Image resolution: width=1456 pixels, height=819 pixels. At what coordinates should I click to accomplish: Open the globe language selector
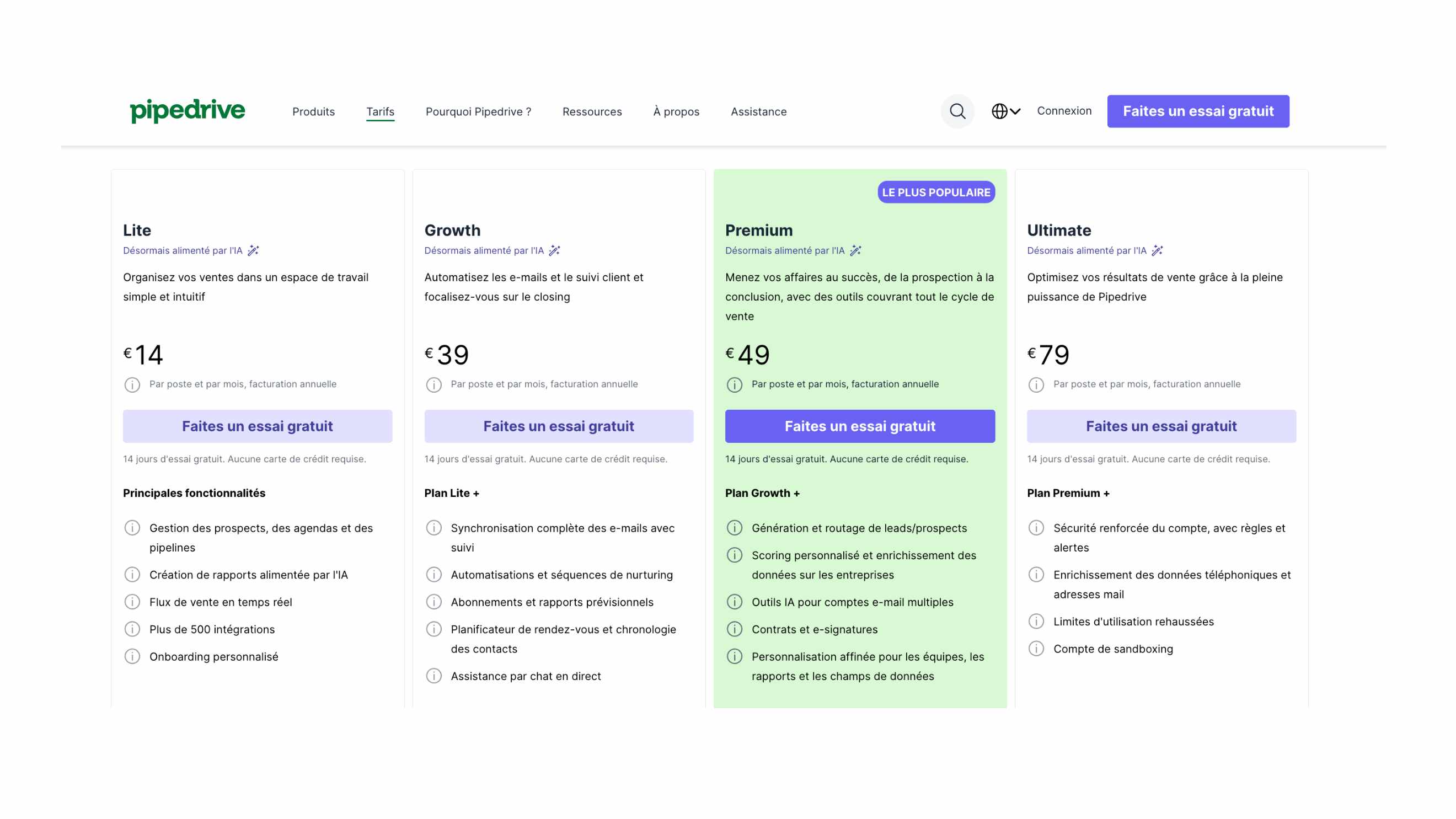pyautogui.click(x=1005, y=111)
